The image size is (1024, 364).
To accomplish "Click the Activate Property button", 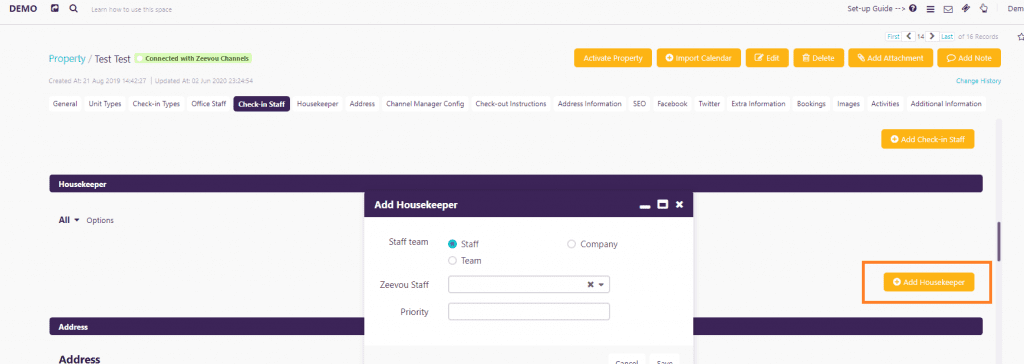I will pos(613,58).
